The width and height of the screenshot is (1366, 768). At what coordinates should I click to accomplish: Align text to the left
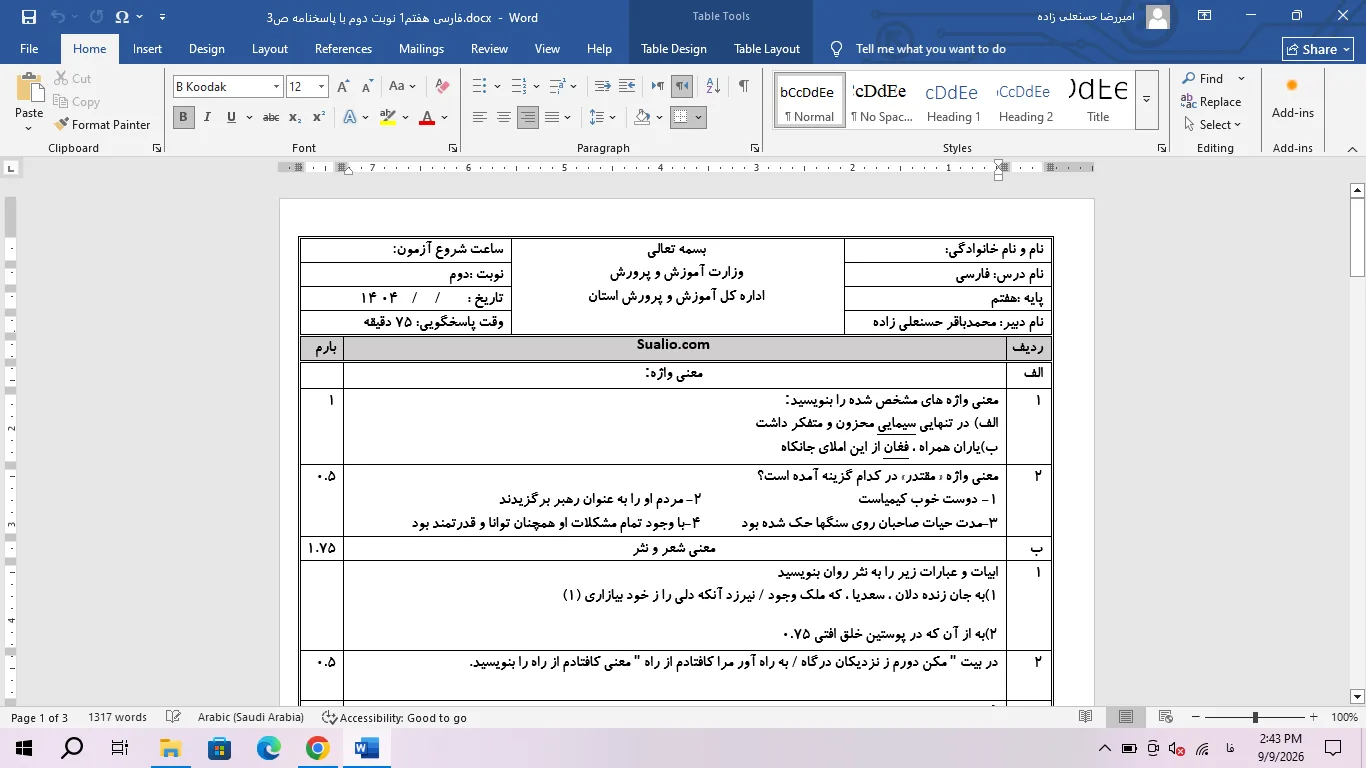point(479,117)
